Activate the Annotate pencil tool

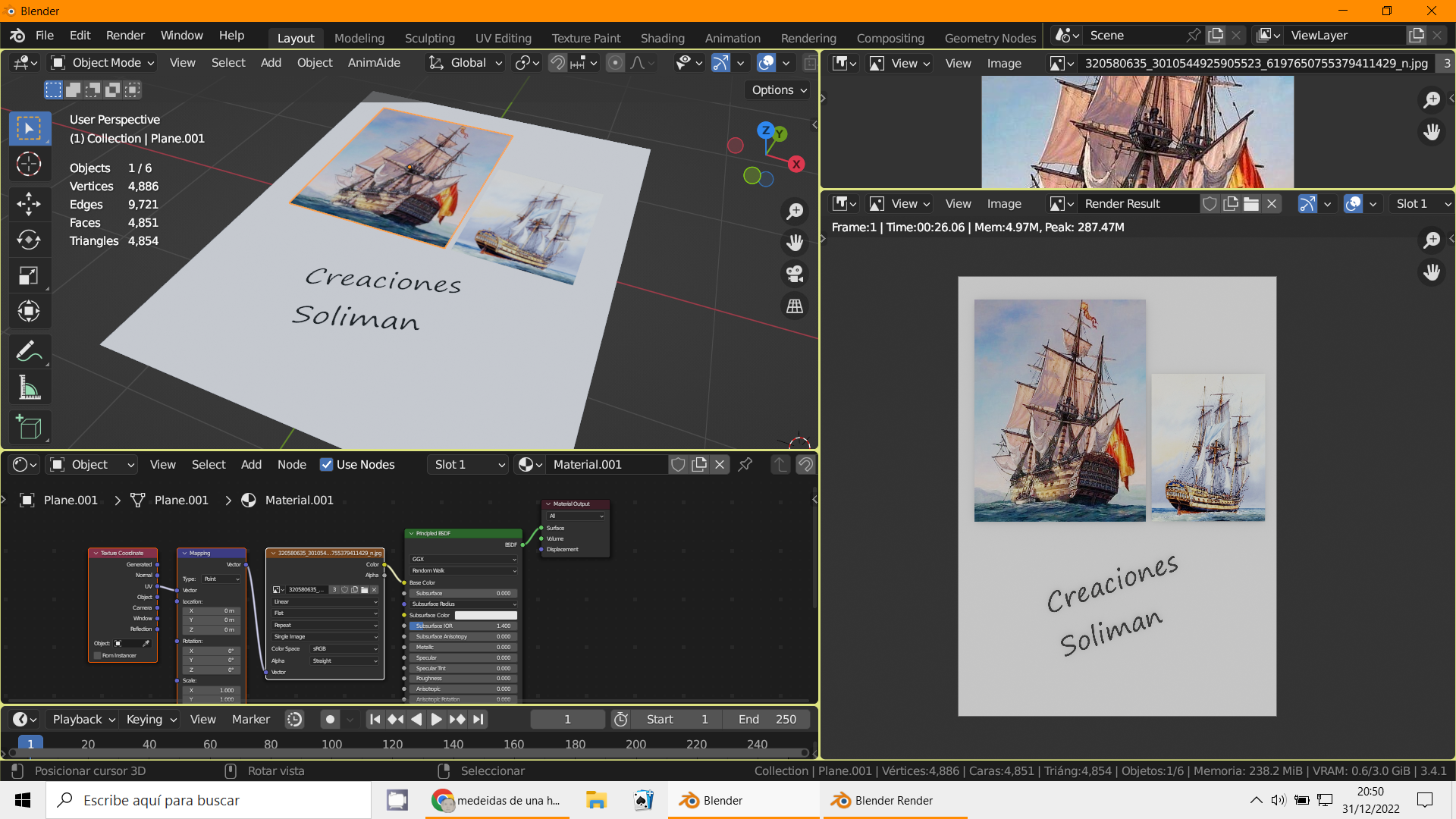point(29,351)
